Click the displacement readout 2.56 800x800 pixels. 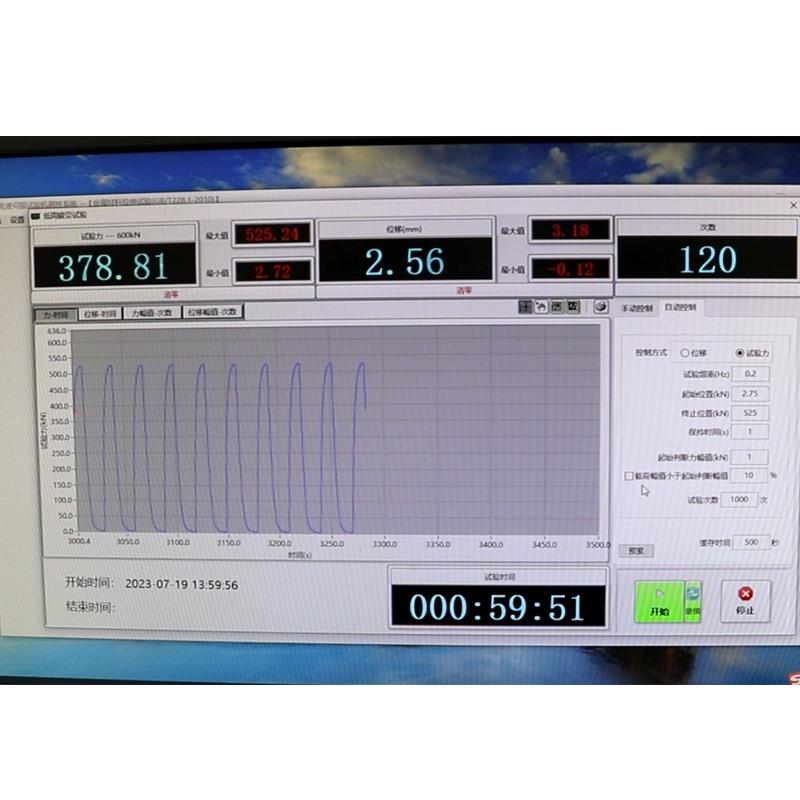coord(405,261)
